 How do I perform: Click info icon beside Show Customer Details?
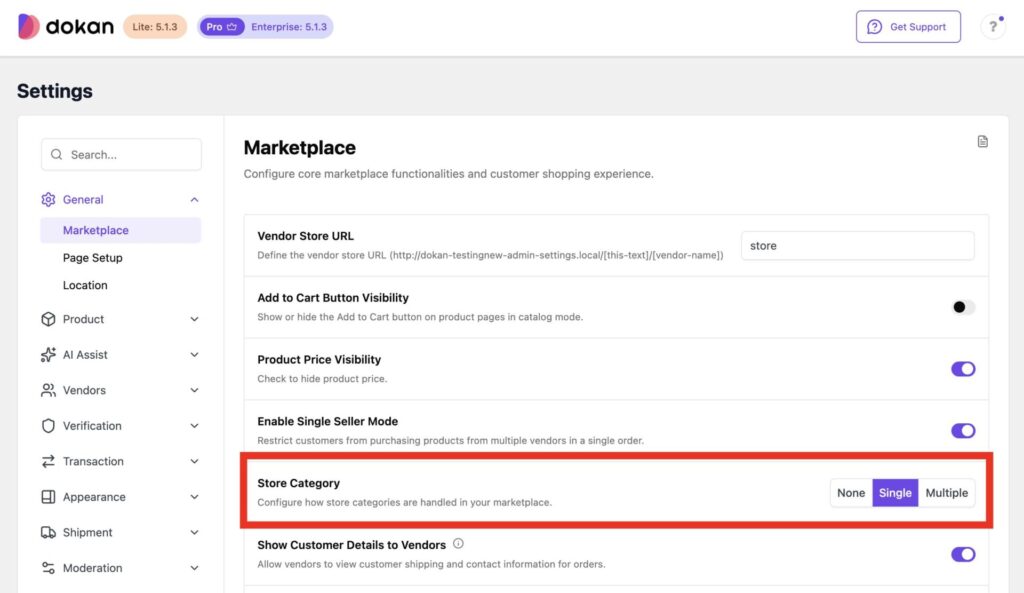pos(458,543)
